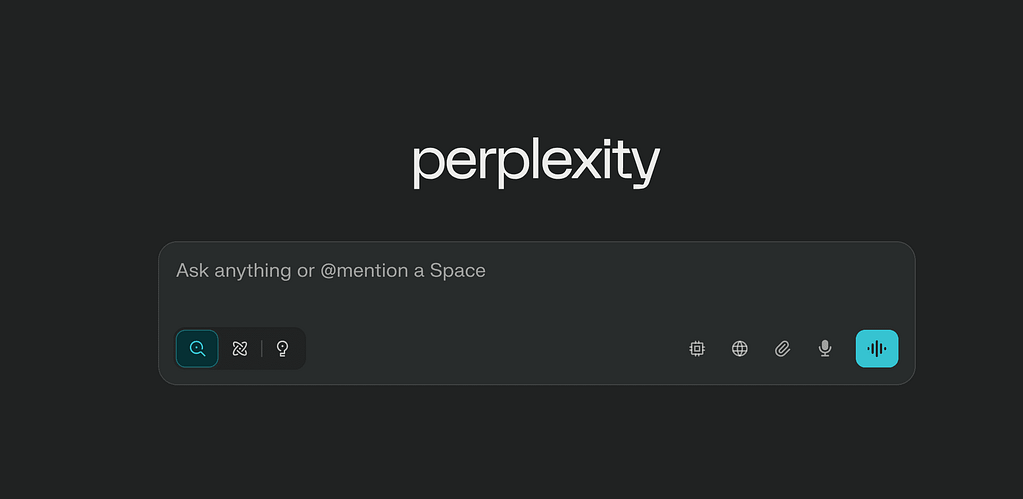Open the processor-chip model dropdown
Image resolution: width=1023 pixels, height=499 pixels.
[697, 349]
